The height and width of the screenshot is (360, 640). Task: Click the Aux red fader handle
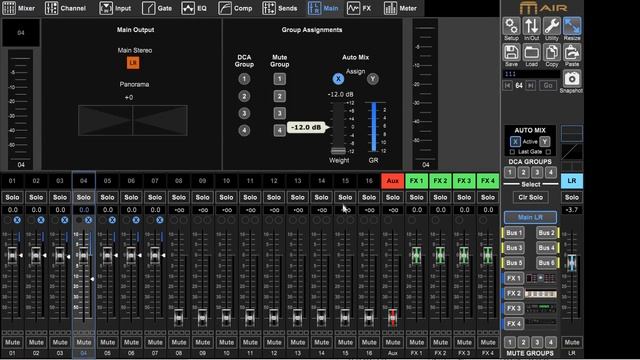pyautogui.click(x=392, y=317)
